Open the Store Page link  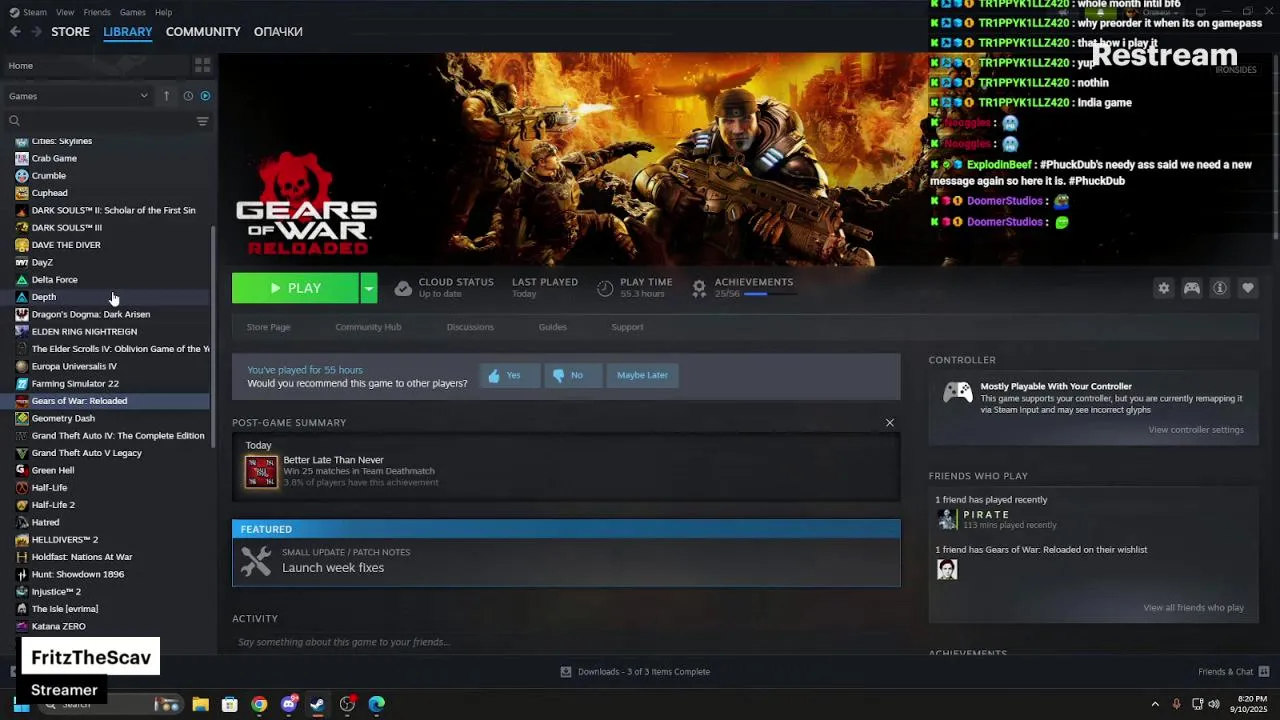pos(268,327)
